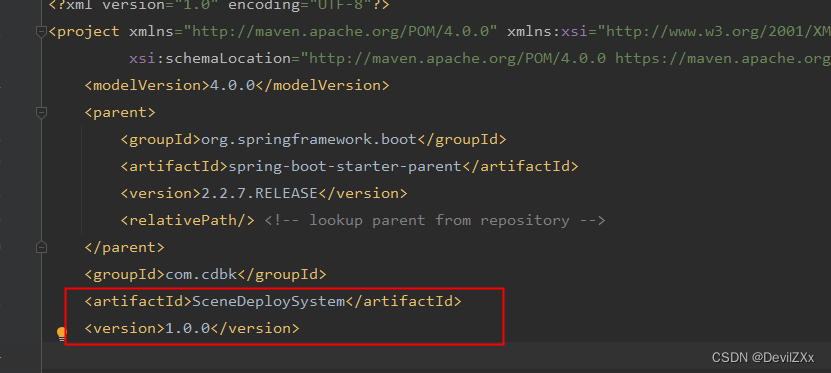
Task: Click spring-boot-starter-parent artifactId text
Action: pos(349,166)
